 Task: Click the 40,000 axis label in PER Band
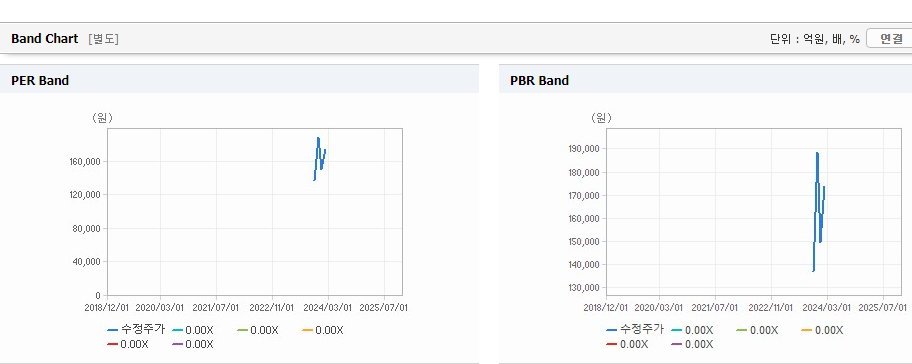click(x=87, y=262)
